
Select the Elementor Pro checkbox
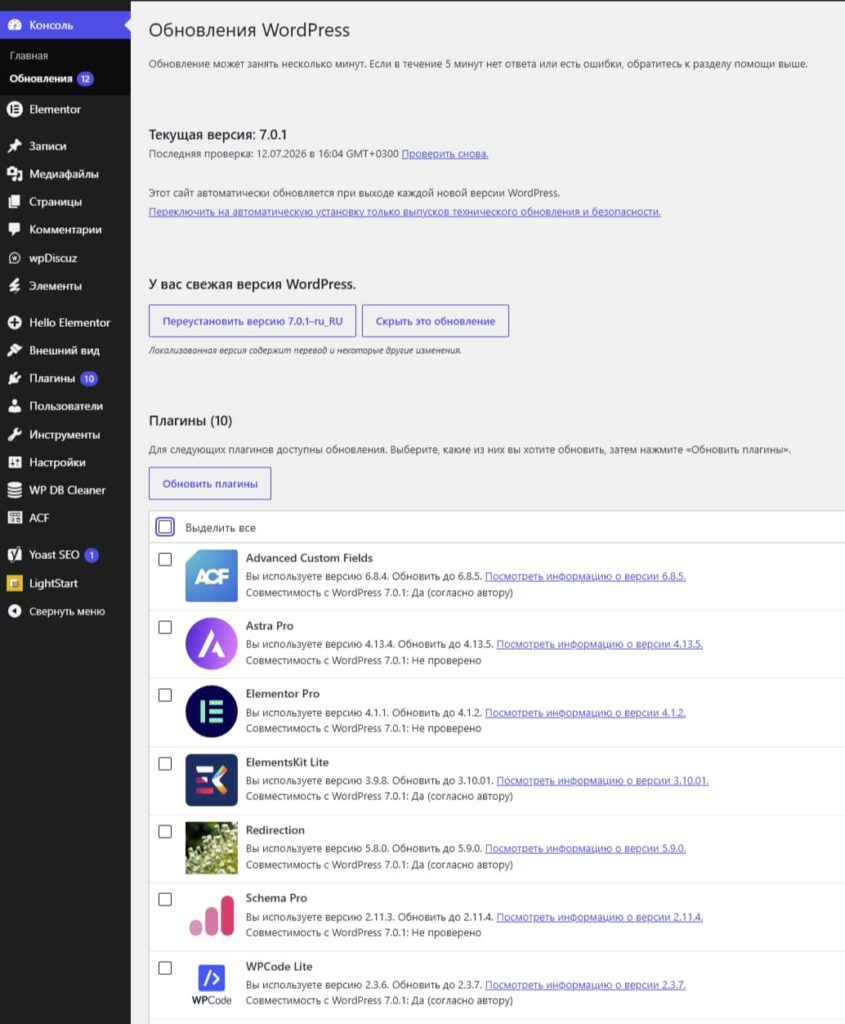pos(165,695)
